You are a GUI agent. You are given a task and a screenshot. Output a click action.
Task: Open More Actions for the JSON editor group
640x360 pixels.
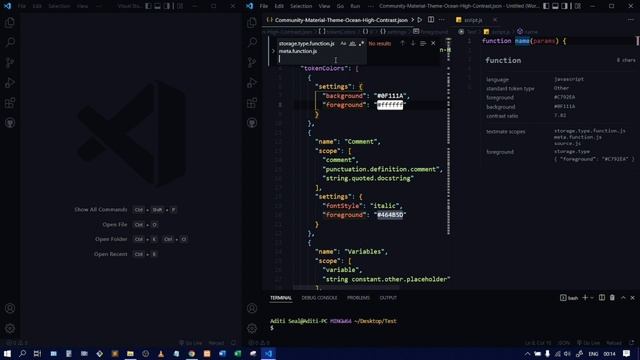442,20
